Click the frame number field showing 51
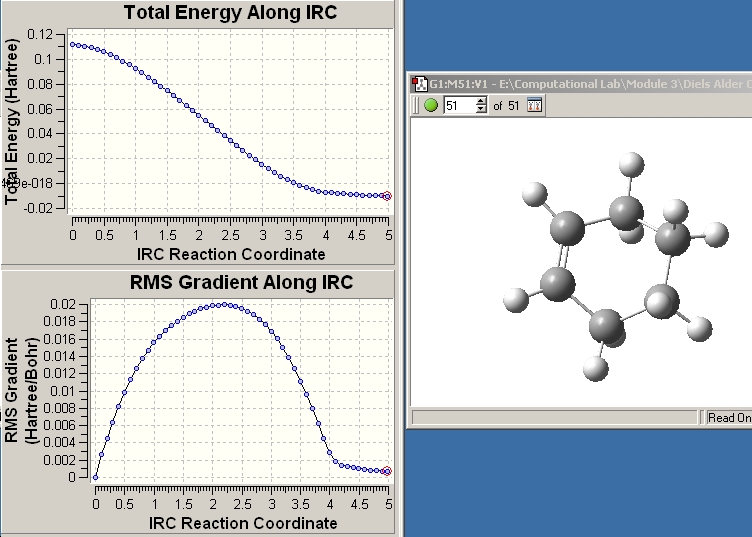Viewport: 752px width, 537px height. click(x=460, y=105)
